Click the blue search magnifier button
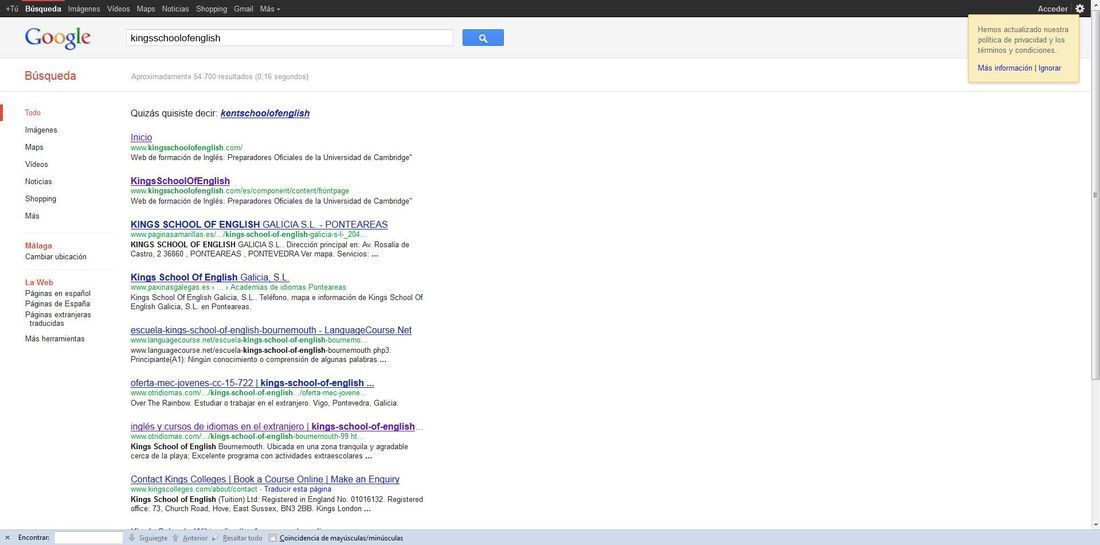 [x=483, y=38]
